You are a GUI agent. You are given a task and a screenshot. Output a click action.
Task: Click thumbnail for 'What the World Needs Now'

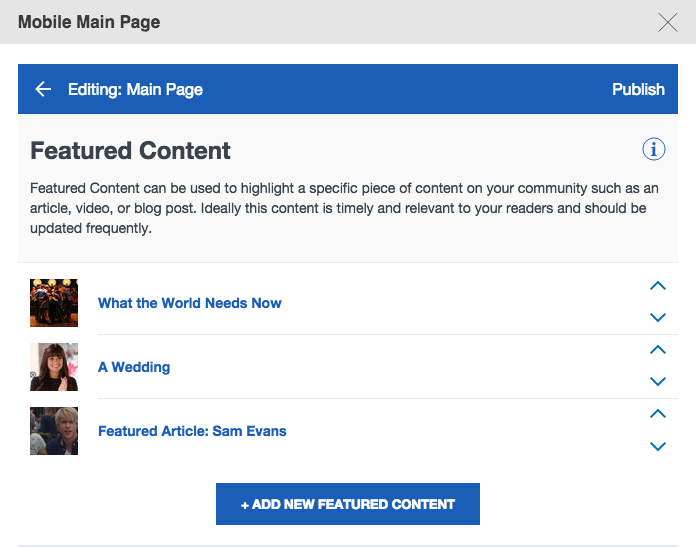pos(54,303)
